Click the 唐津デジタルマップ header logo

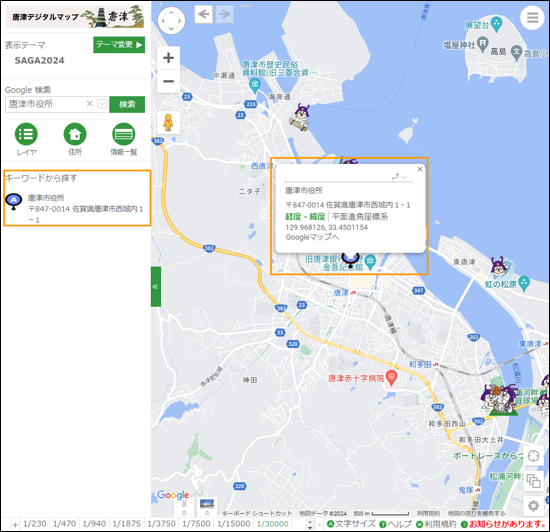click(75, 16)
